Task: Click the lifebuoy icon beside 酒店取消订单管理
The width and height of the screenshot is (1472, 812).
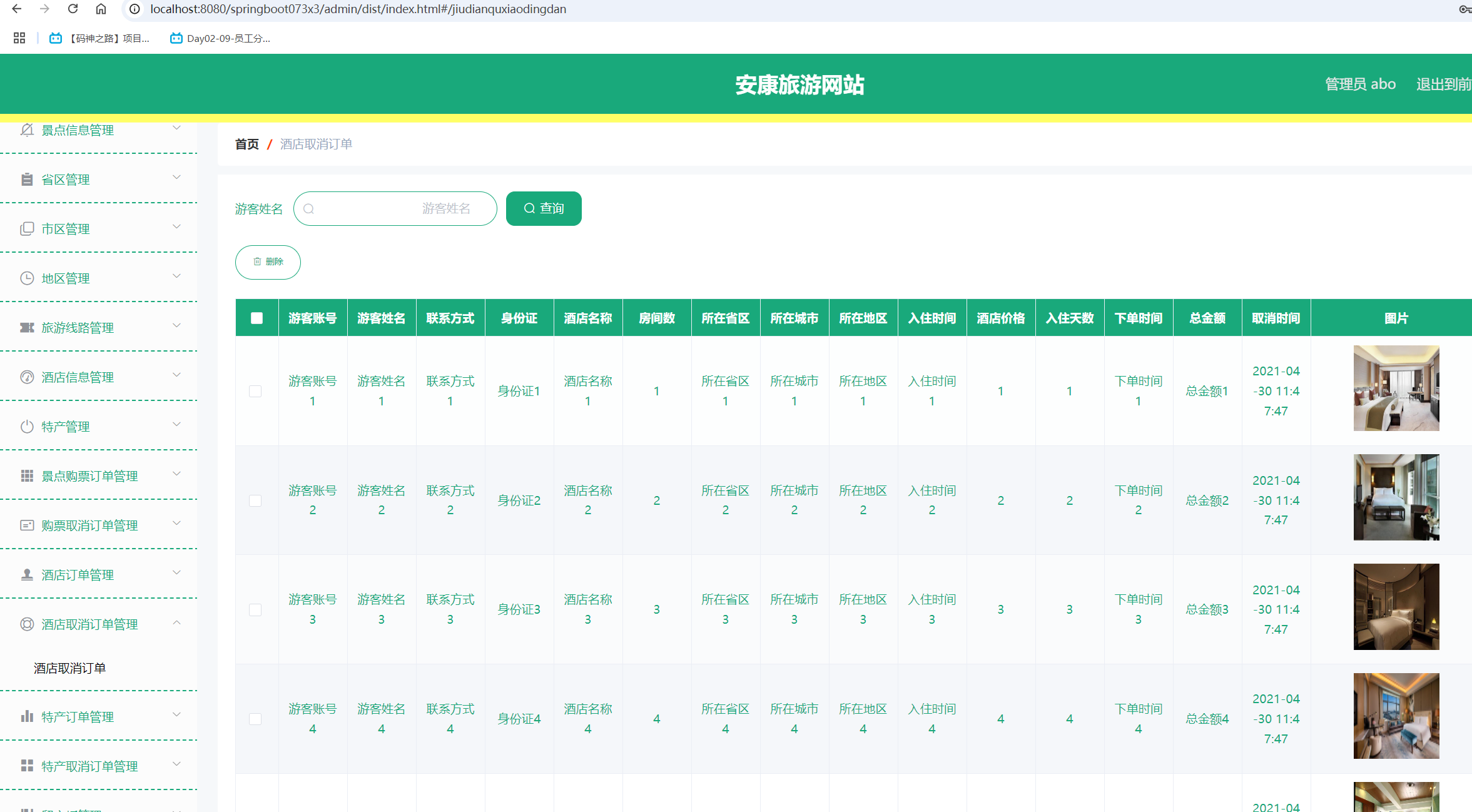Action: 27,624
